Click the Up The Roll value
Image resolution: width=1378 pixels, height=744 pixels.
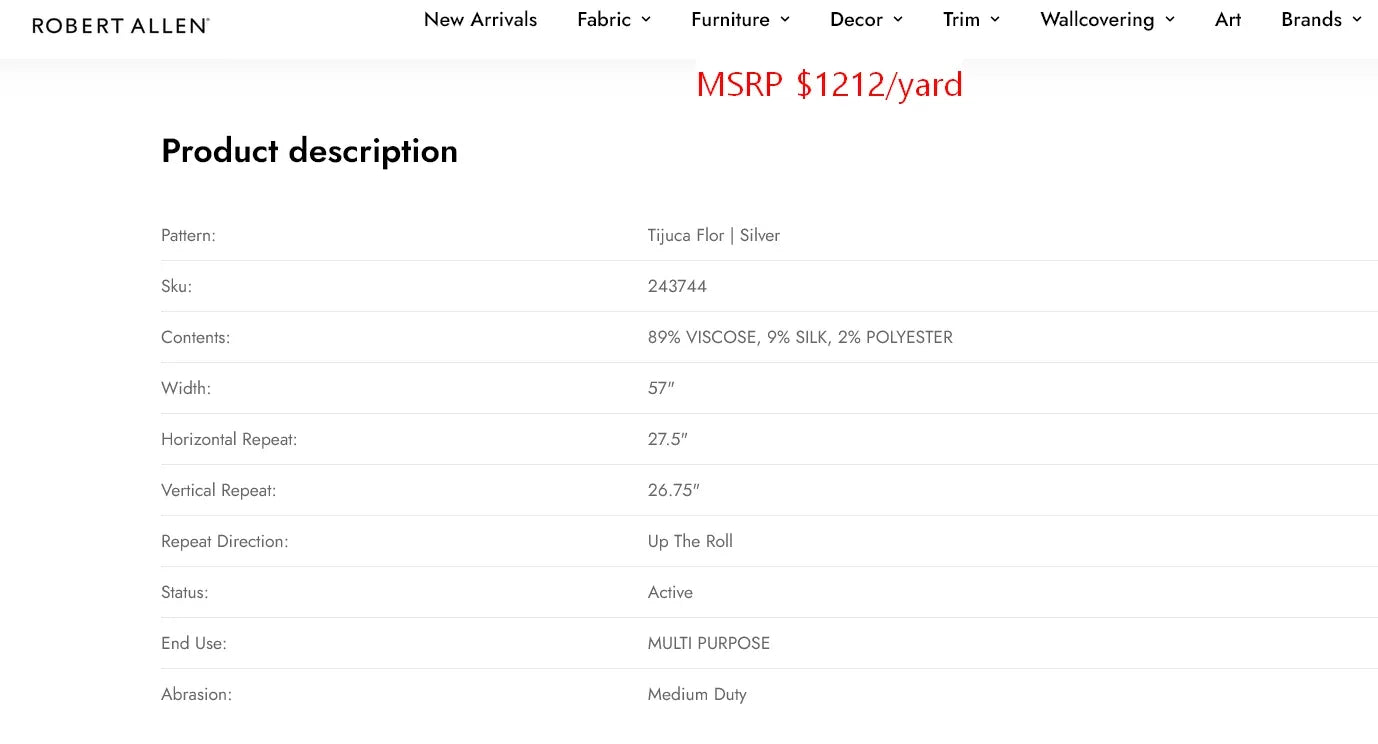690,542
